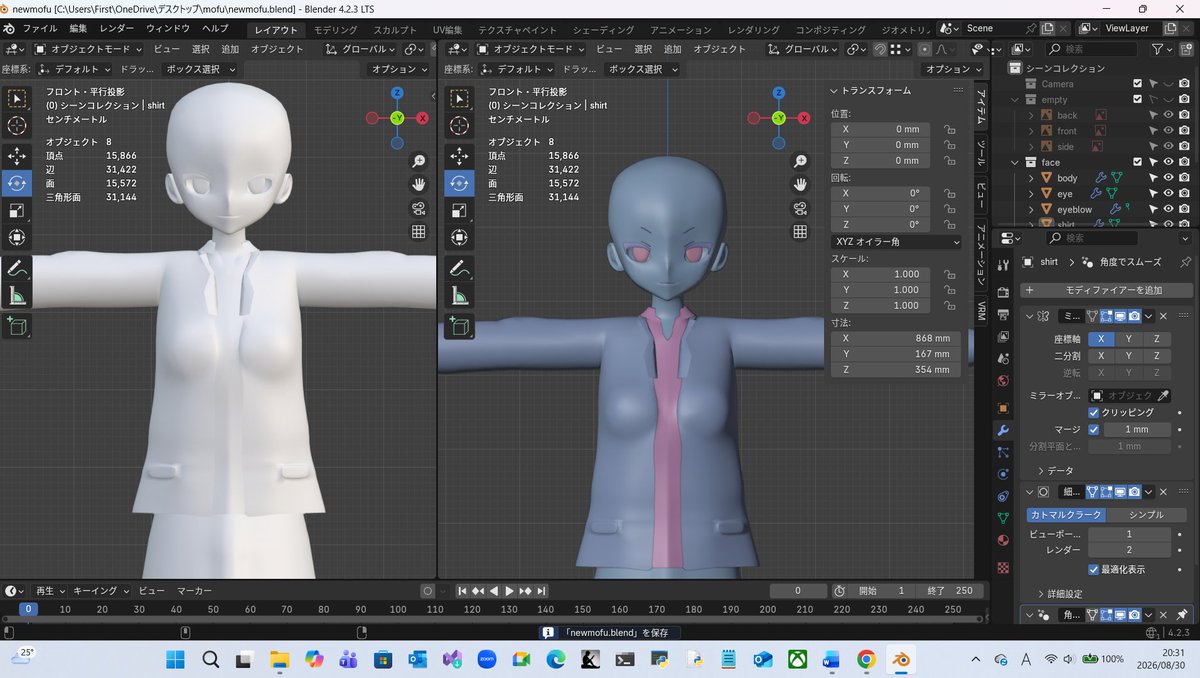Open the Windows Start menu
This screenshot has width=1200, height=678.
pyautogui.click(x=175, y=659)
